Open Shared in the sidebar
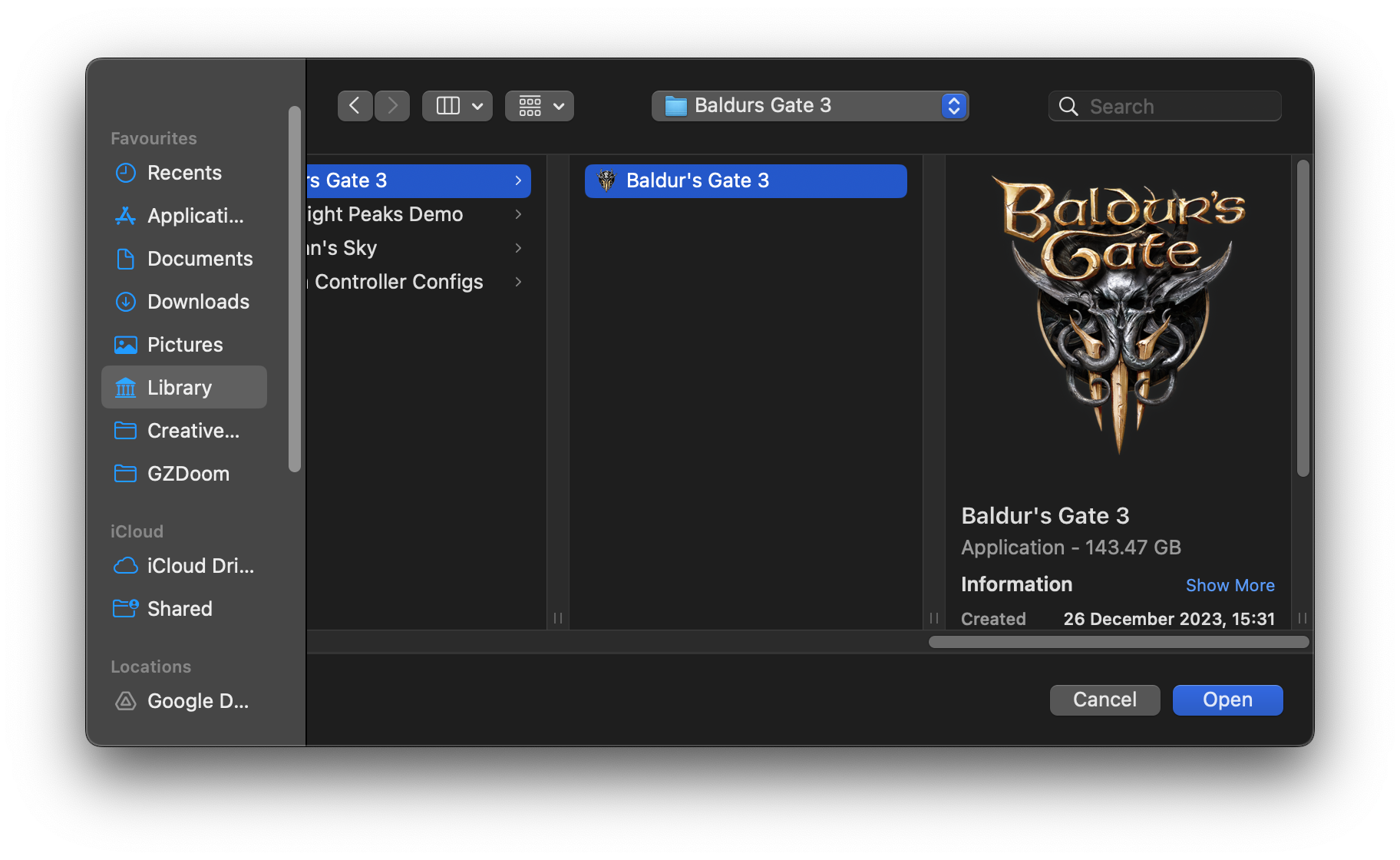The image size is (1400, 860). pos(184,609)
